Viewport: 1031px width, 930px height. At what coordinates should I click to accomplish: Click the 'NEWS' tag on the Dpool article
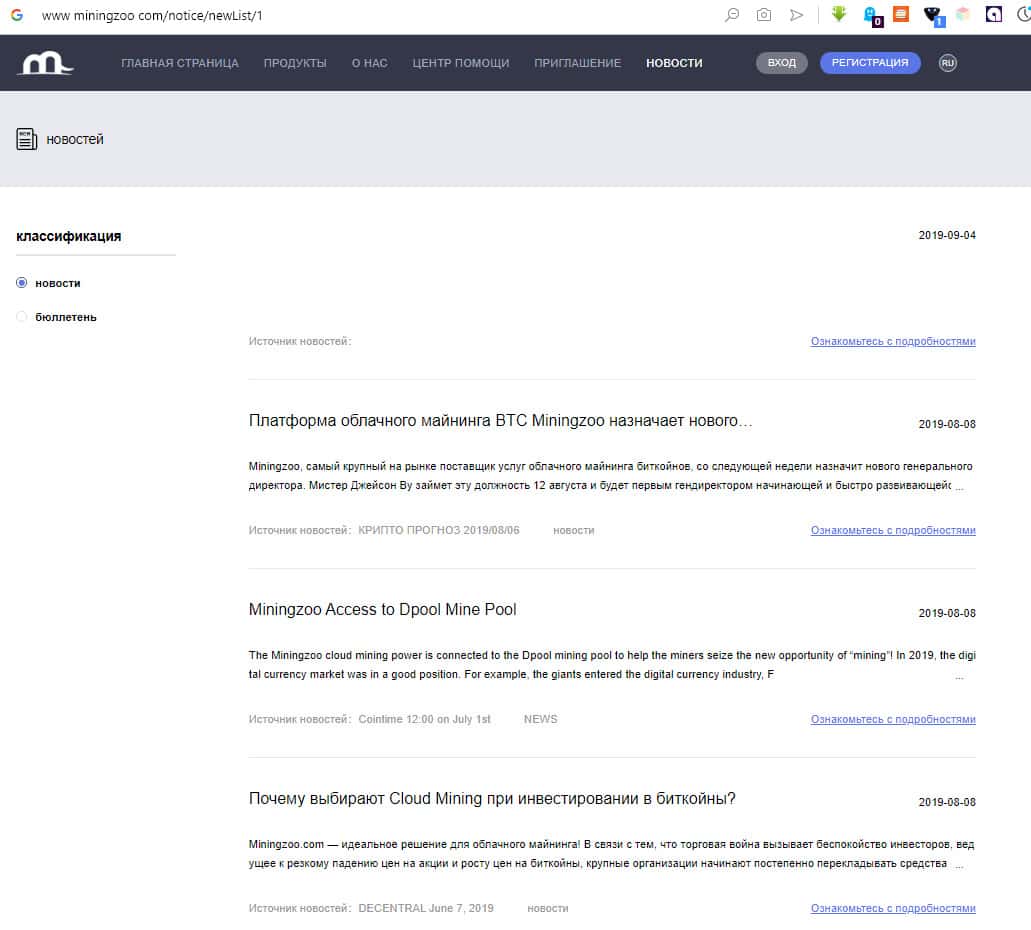coord(540,720)
